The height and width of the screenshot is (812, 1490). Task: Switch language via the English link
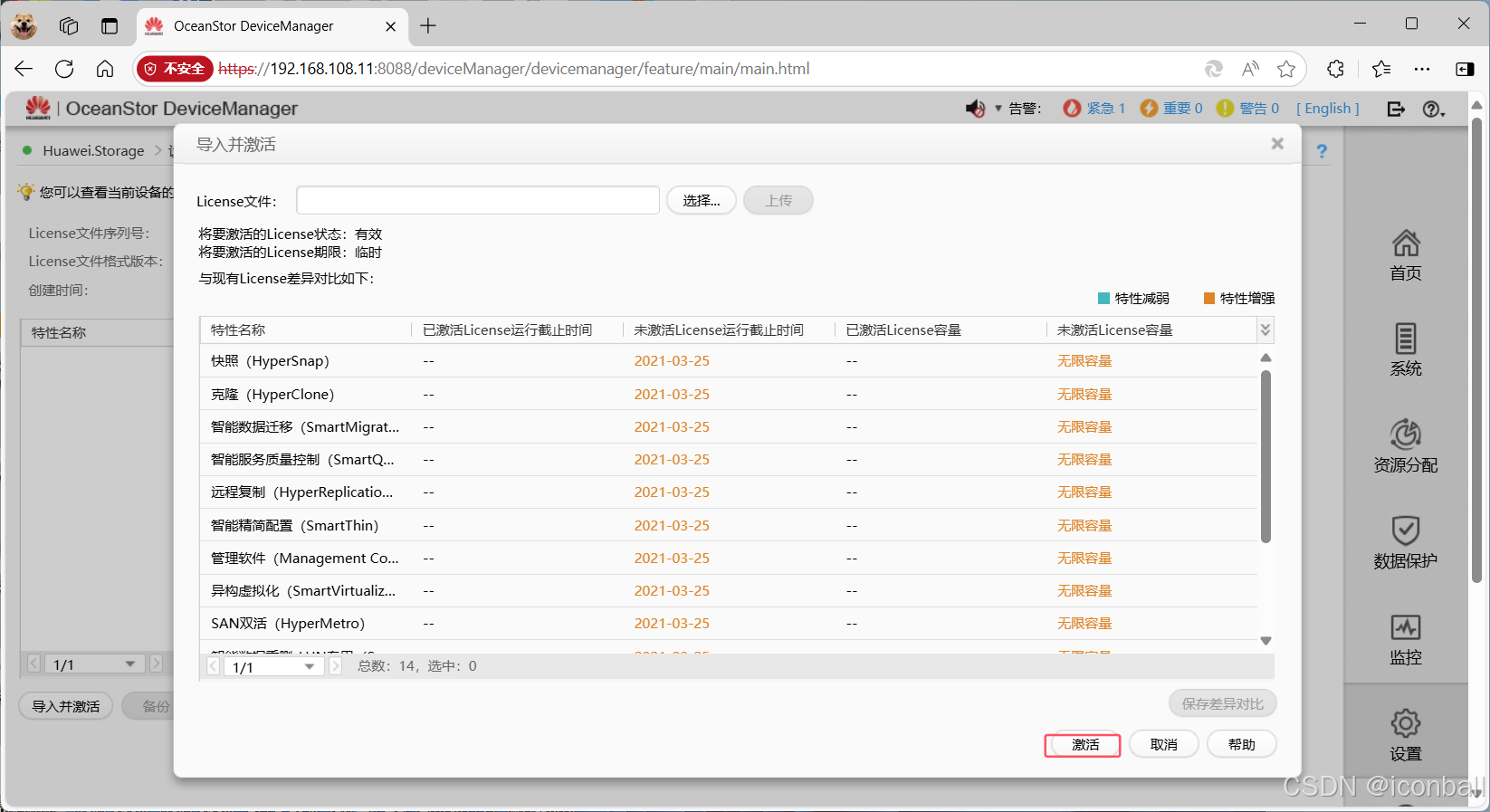(x=1328, y=109)
